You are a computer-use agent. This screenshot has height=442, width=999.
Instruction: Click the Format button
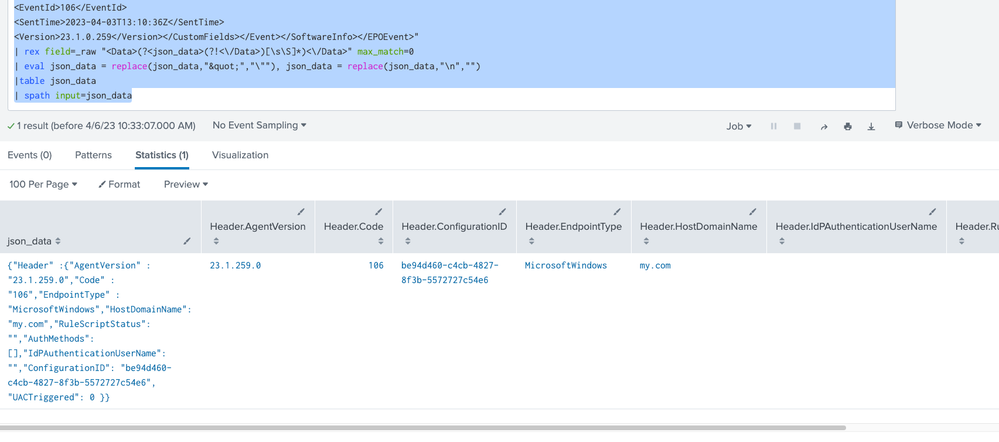[x=119, y=184]
